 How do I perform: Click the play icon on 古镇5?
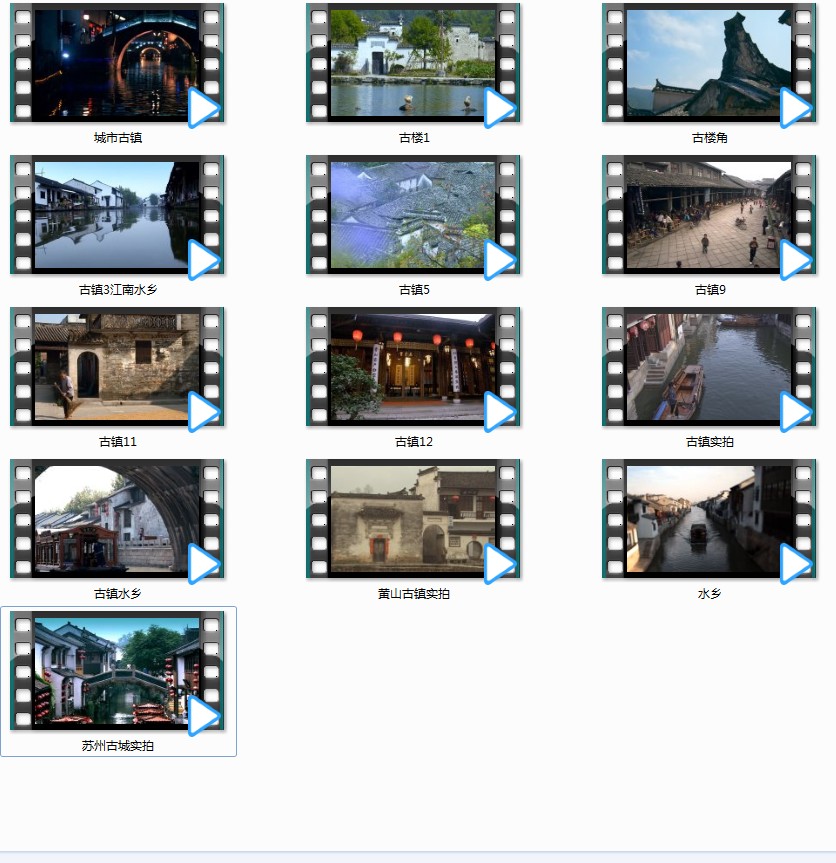pyautogui.click(x=500, y=260)
